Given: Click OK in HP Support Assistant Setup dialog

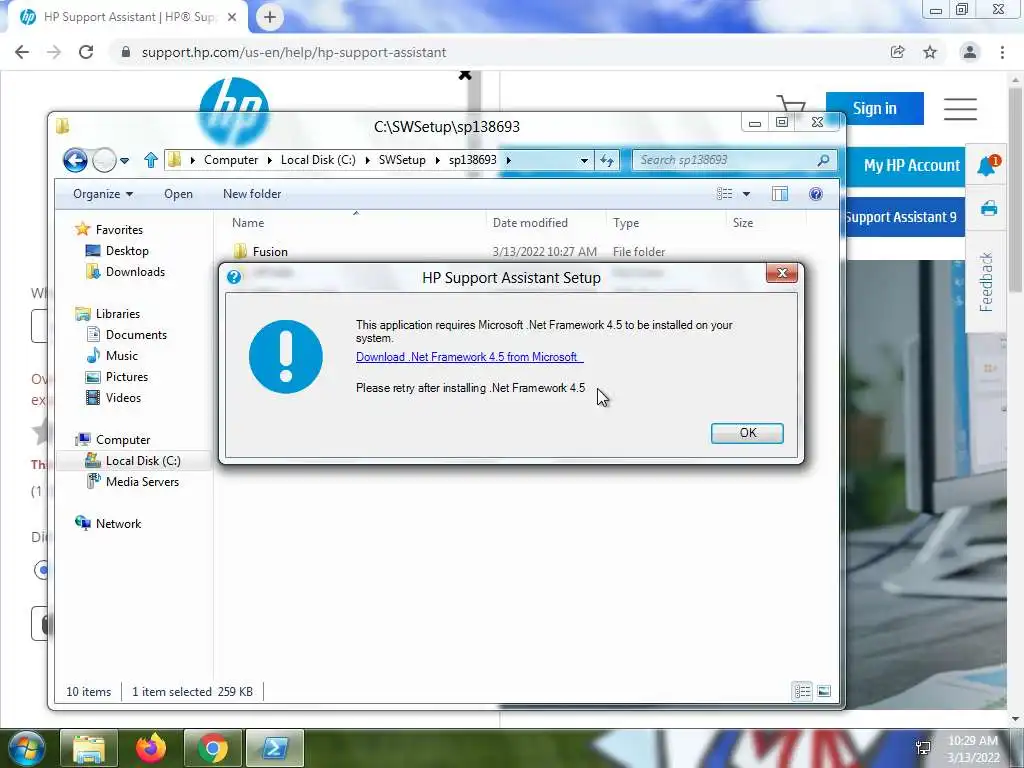Looking at the screenshot, I should click(x=747, y=433).
